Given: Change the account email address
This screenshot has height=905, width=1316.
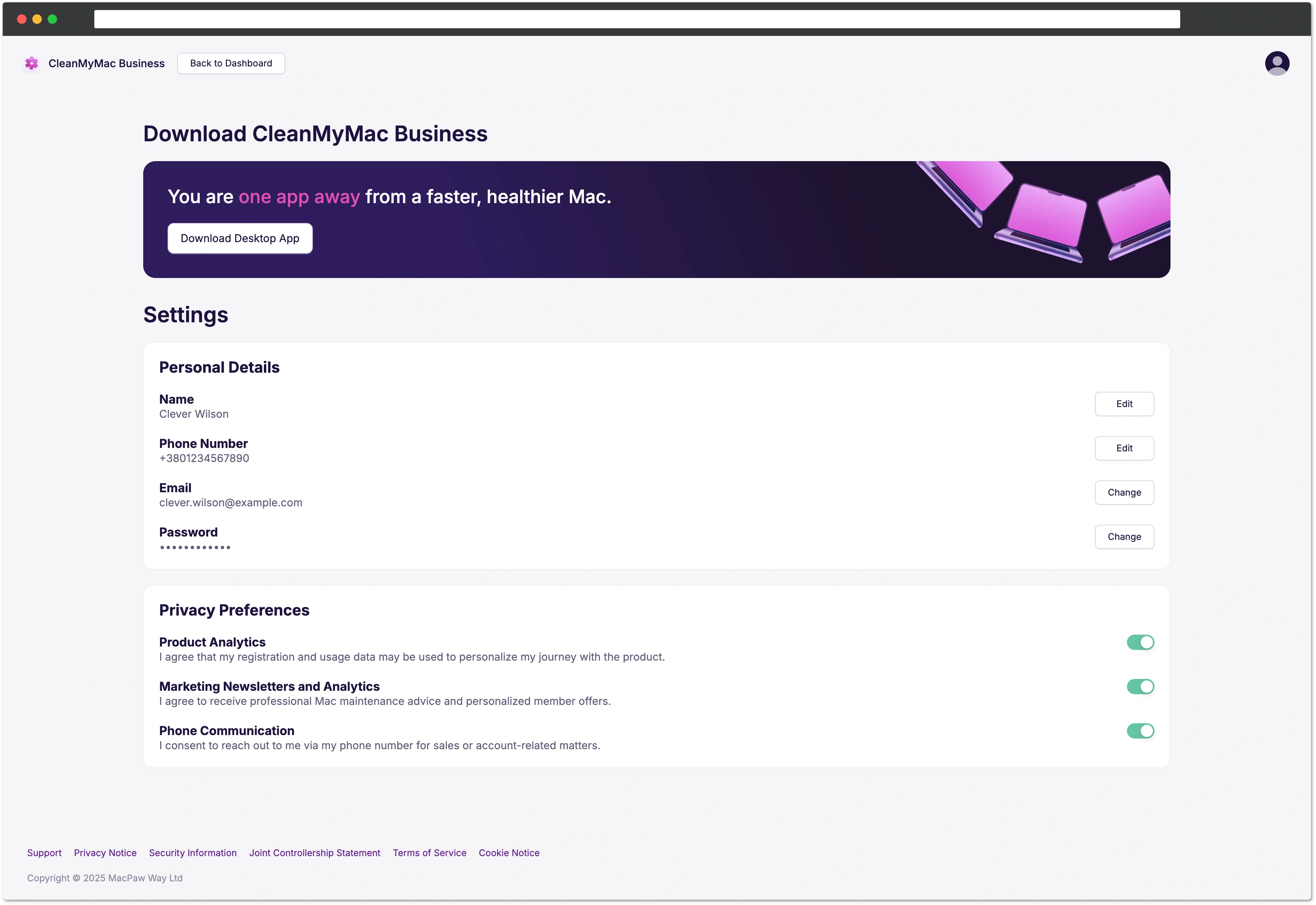Looking at the screenshot, I should (x=1124, y=492).
